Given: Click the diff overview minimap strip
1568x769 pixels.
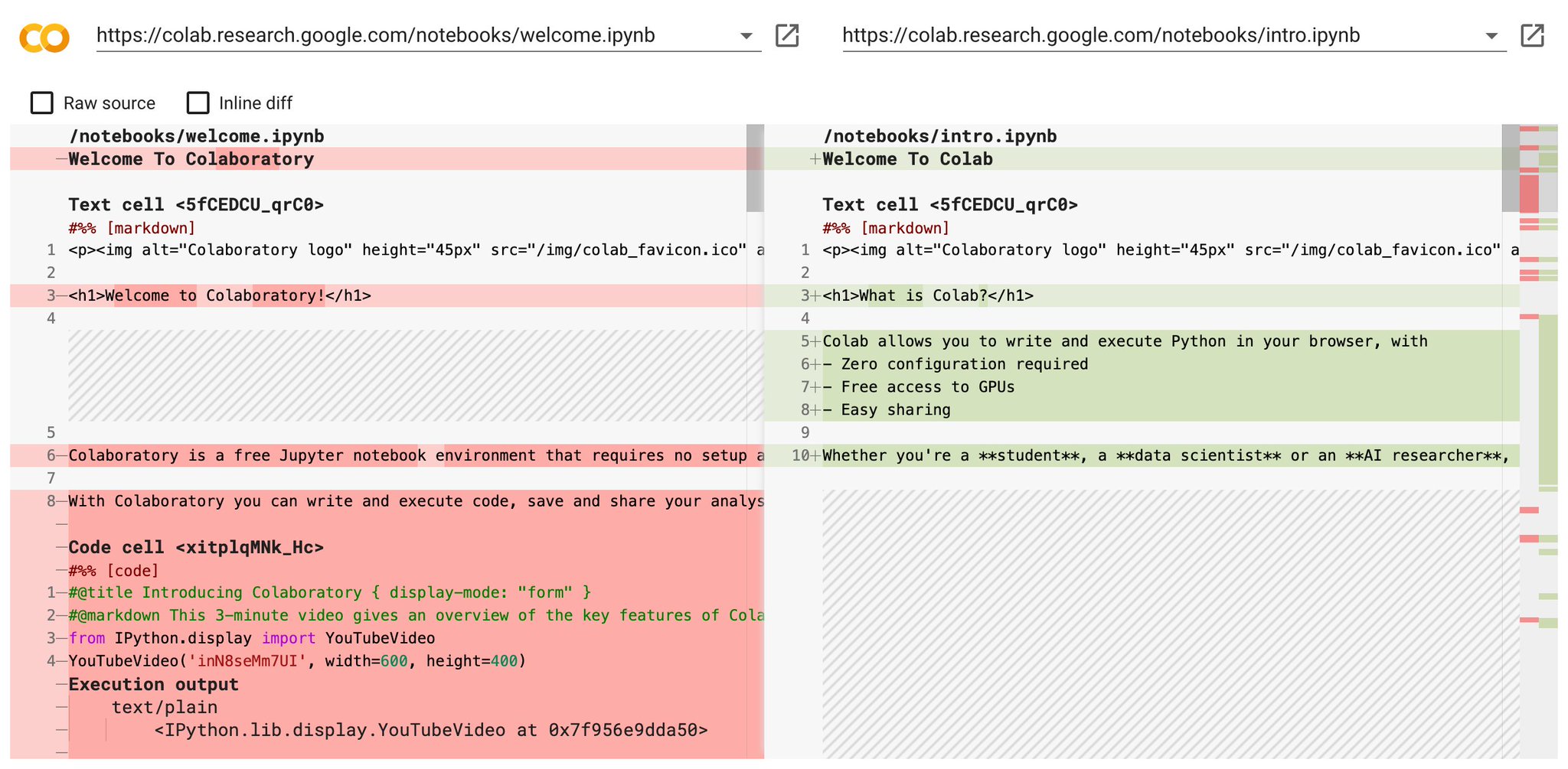Looking at the screenshot, I should [x=1539, y=442].
